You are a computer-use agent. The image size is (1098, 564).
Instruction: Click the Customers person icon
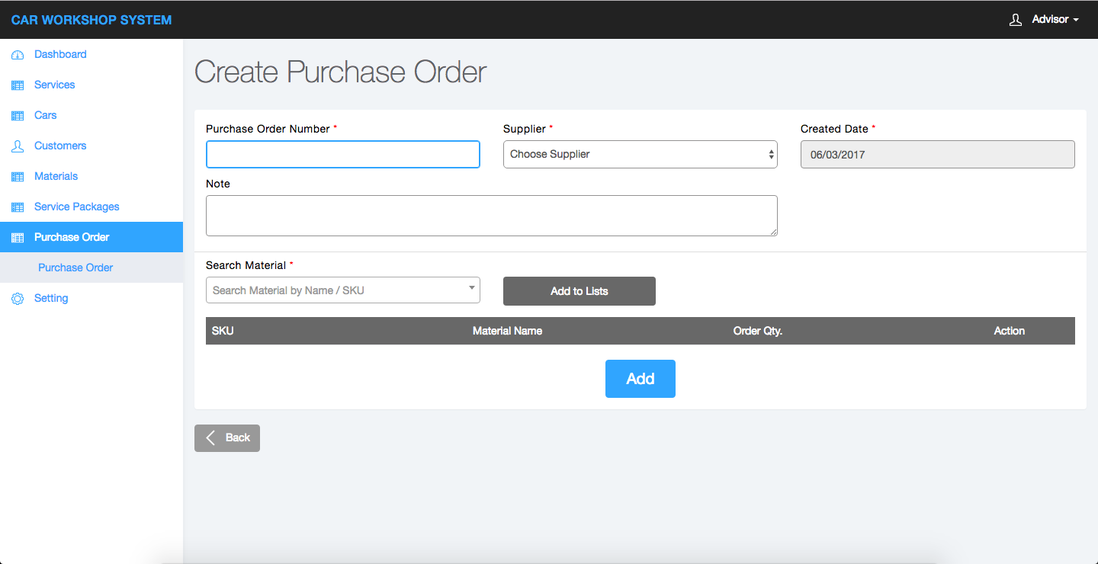17,146
